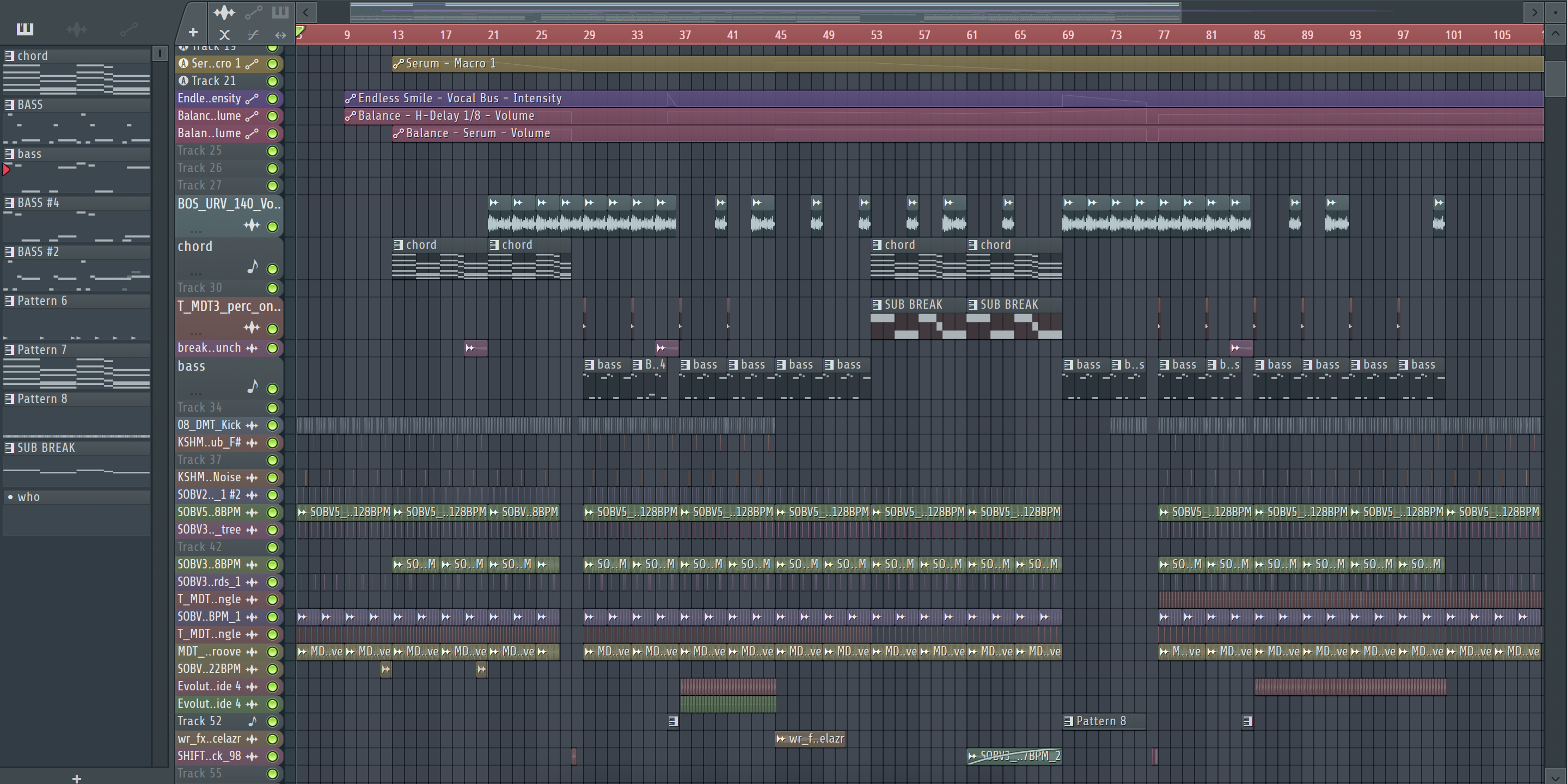The image size is (1567, 784).
Task: Select BASS #4 pattern in the picker
Action: (x=77, y=219)
